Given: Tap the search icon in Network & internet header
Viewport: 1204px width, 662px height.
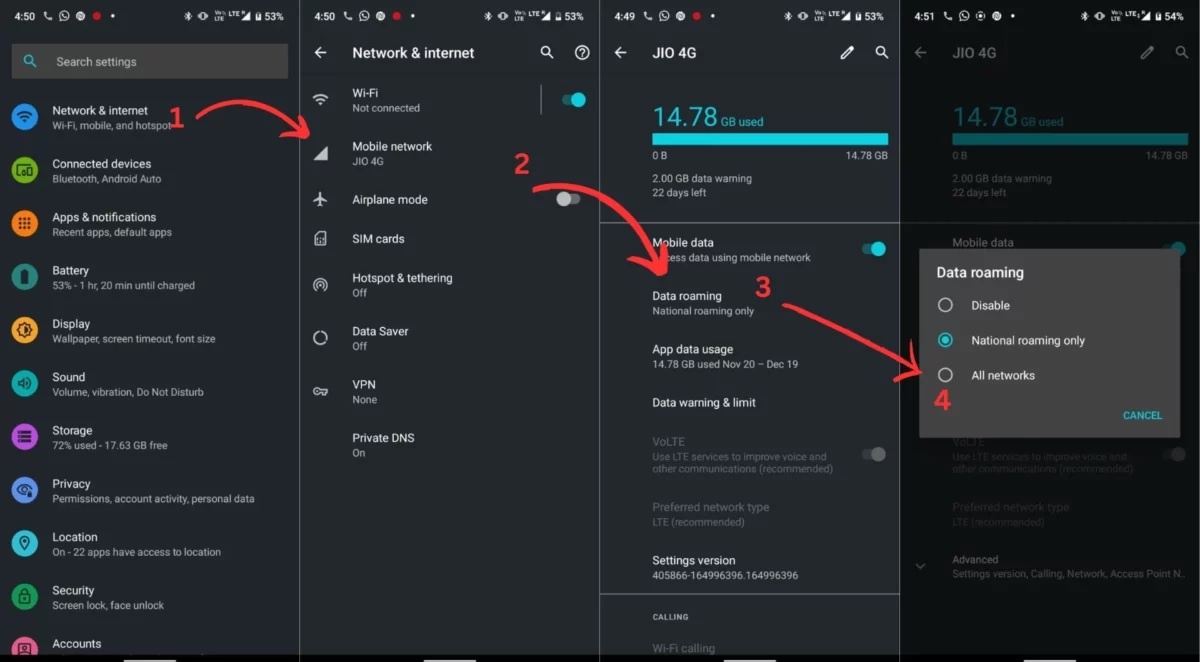Looking at the screenshot, I should (x=547, y=53).
